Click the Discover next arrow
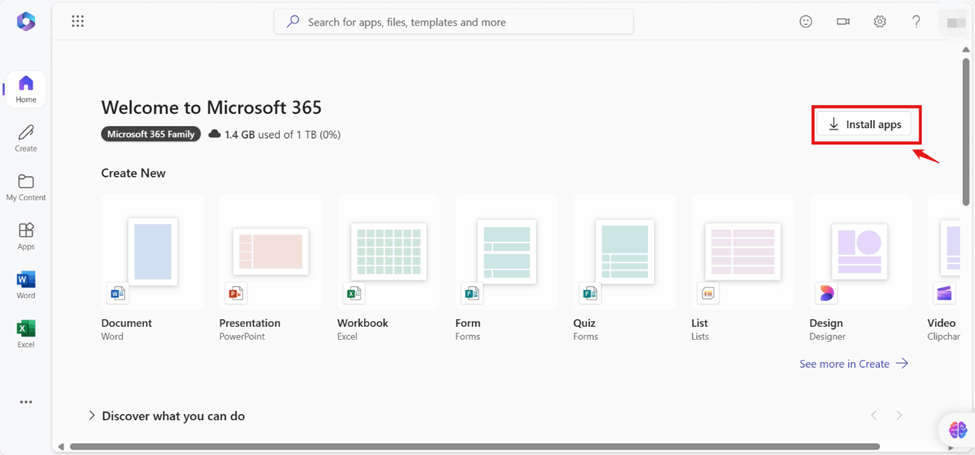 pos(899,415)
